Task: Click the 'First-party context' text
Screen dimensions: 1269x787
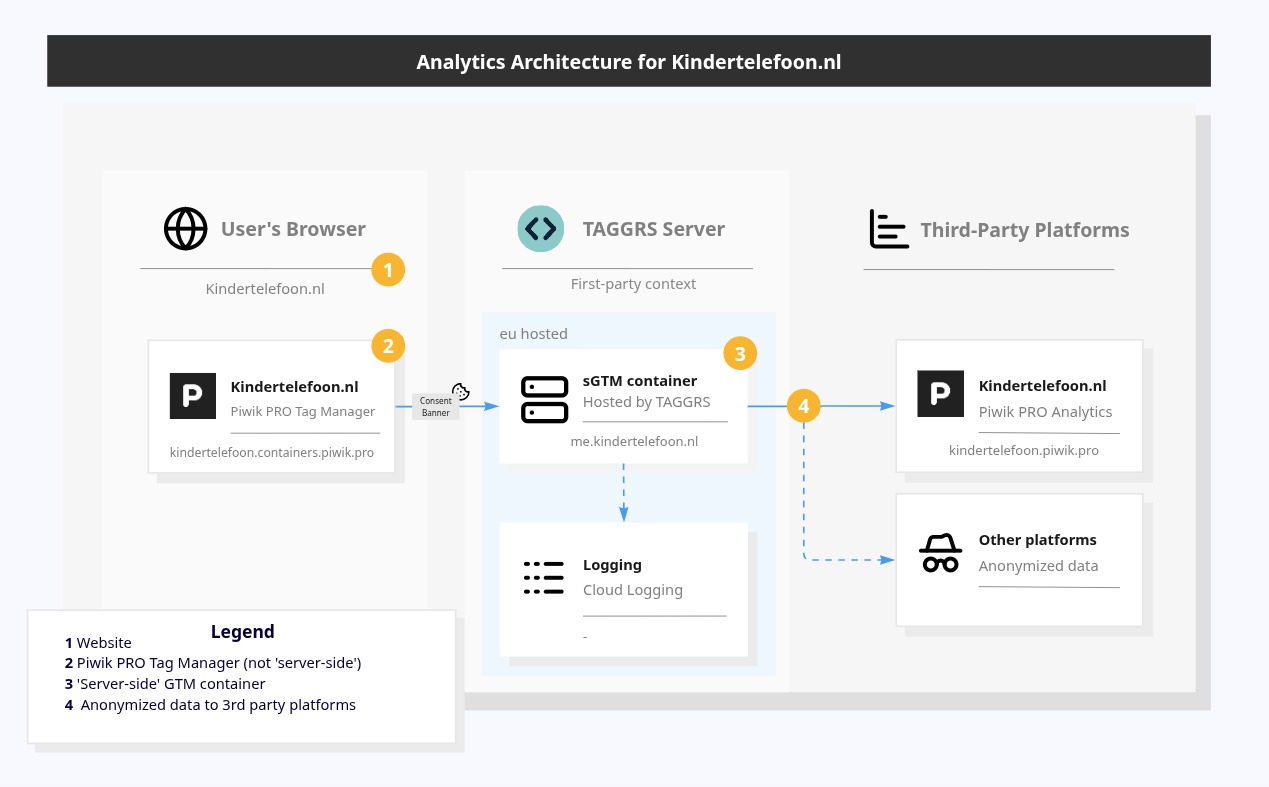Action: pyautogui.click(x=633, y=284)
